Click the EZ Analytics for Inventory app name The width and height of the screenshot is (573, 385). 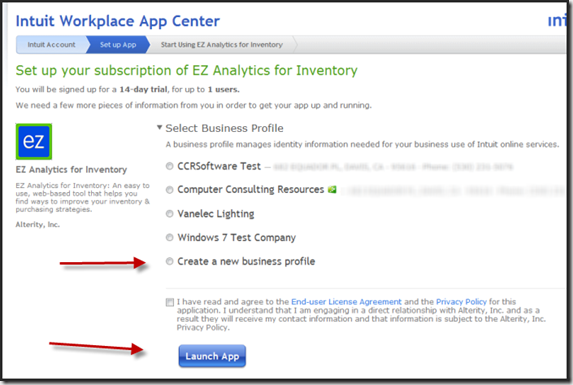click(71, 169)
